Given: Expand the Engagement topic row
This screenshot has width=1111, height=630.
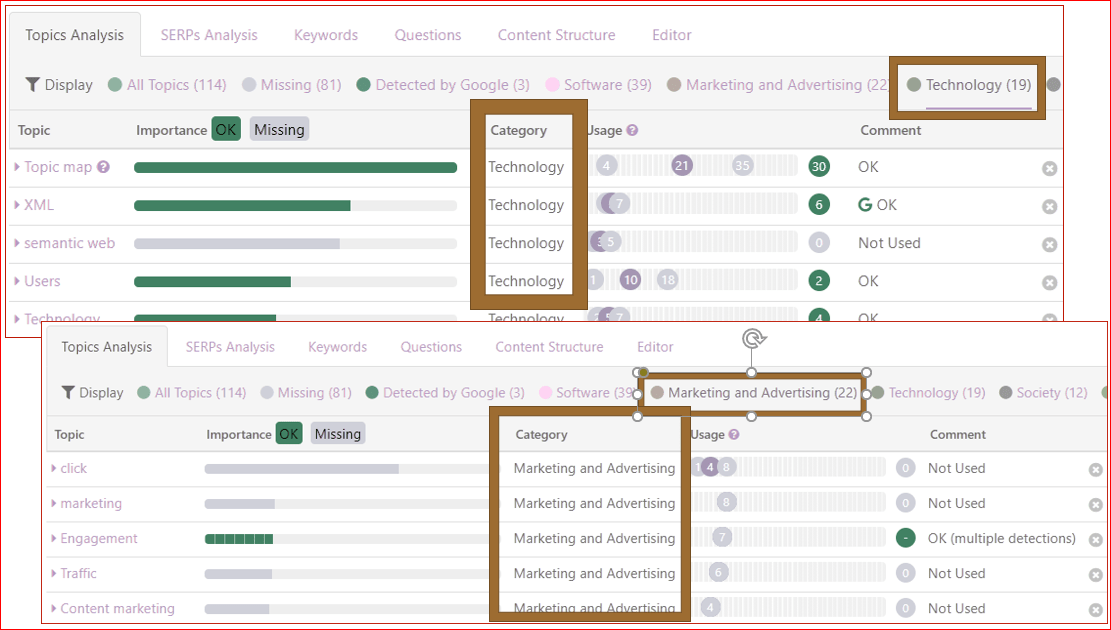Looking at the screenshot, I should 54,539.
